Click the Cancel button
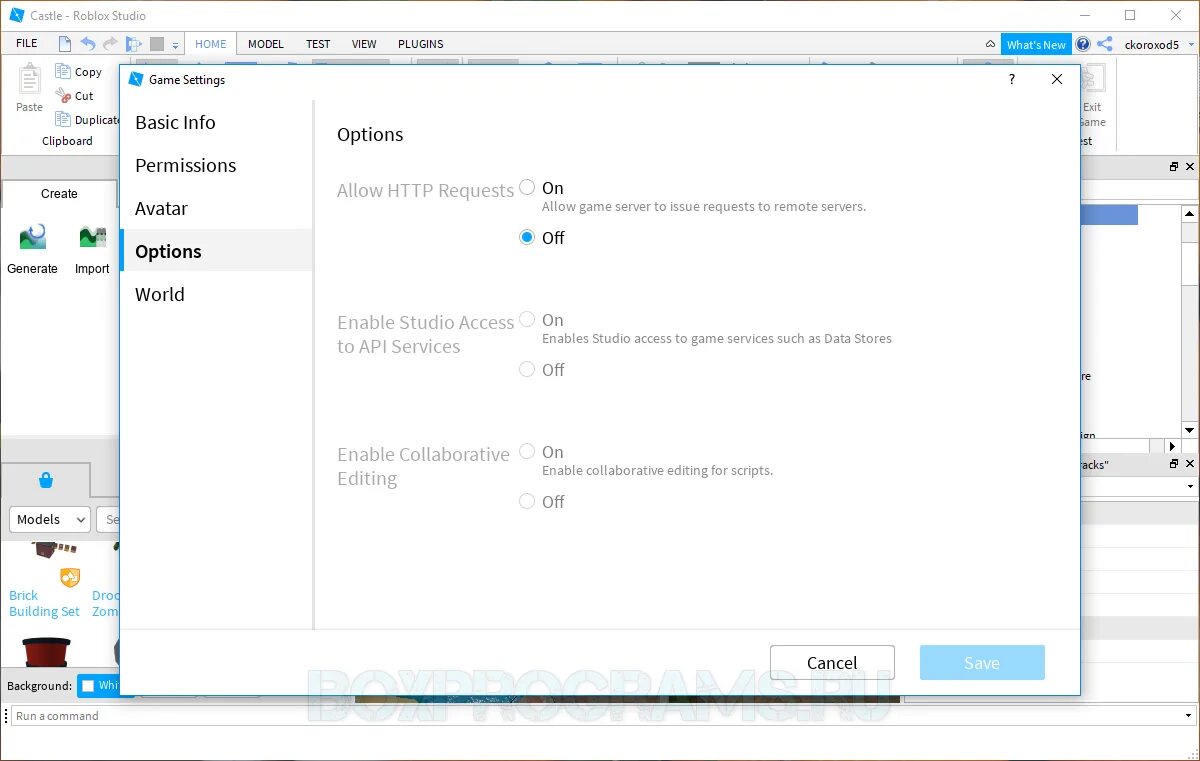 coord(832,663)
